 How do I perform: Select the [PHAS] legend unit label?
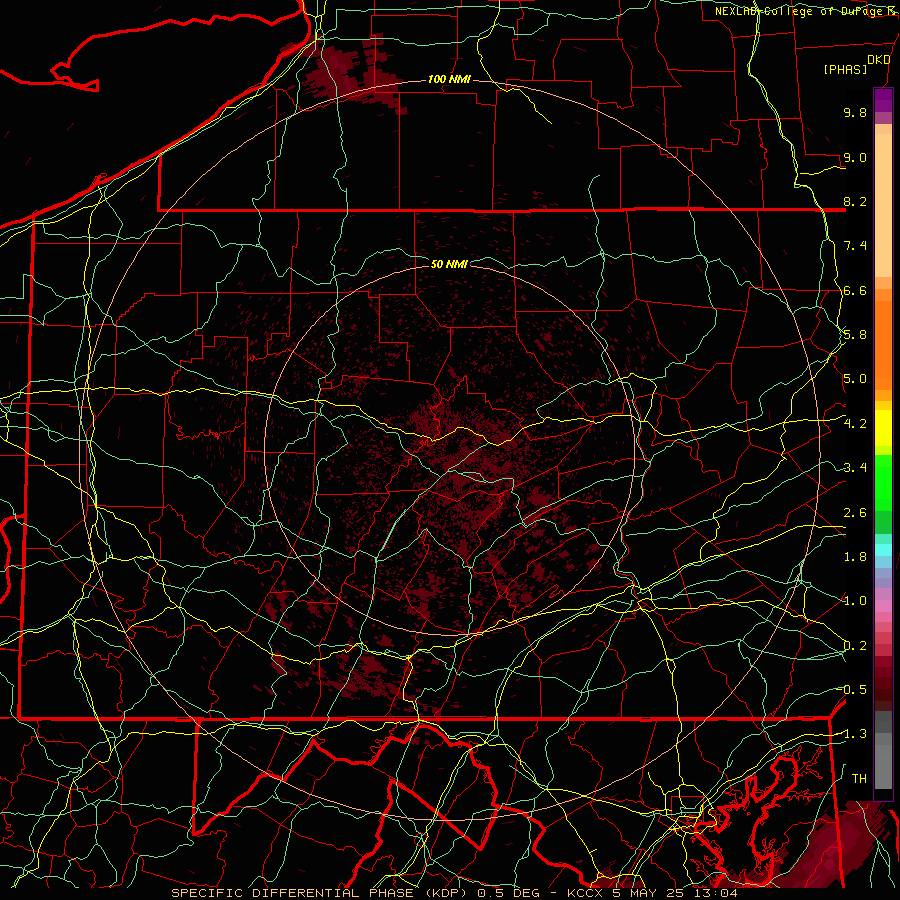click(845, 69)
